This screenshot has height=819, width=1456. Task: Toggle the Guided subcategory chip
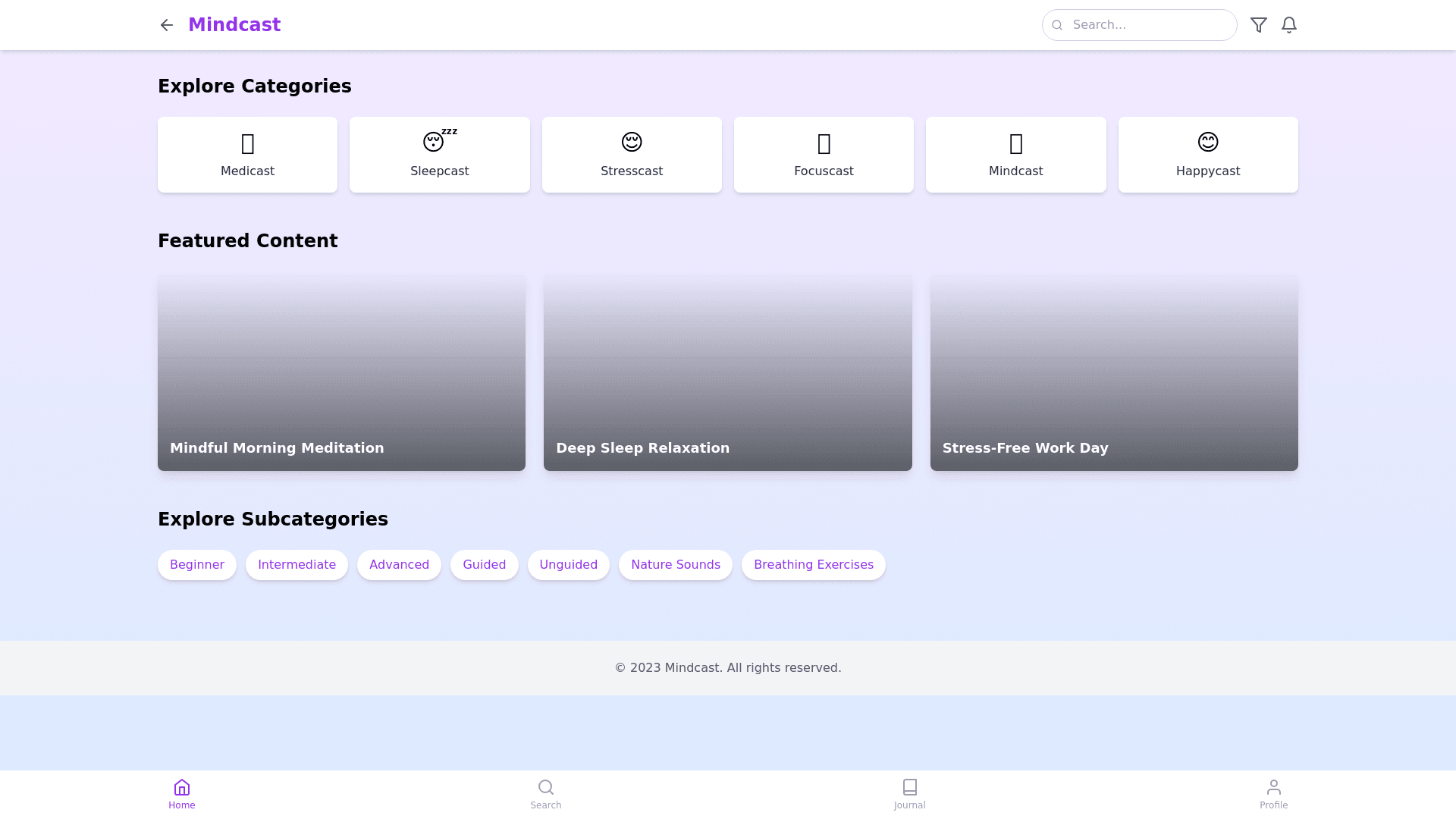coord(484,565)
